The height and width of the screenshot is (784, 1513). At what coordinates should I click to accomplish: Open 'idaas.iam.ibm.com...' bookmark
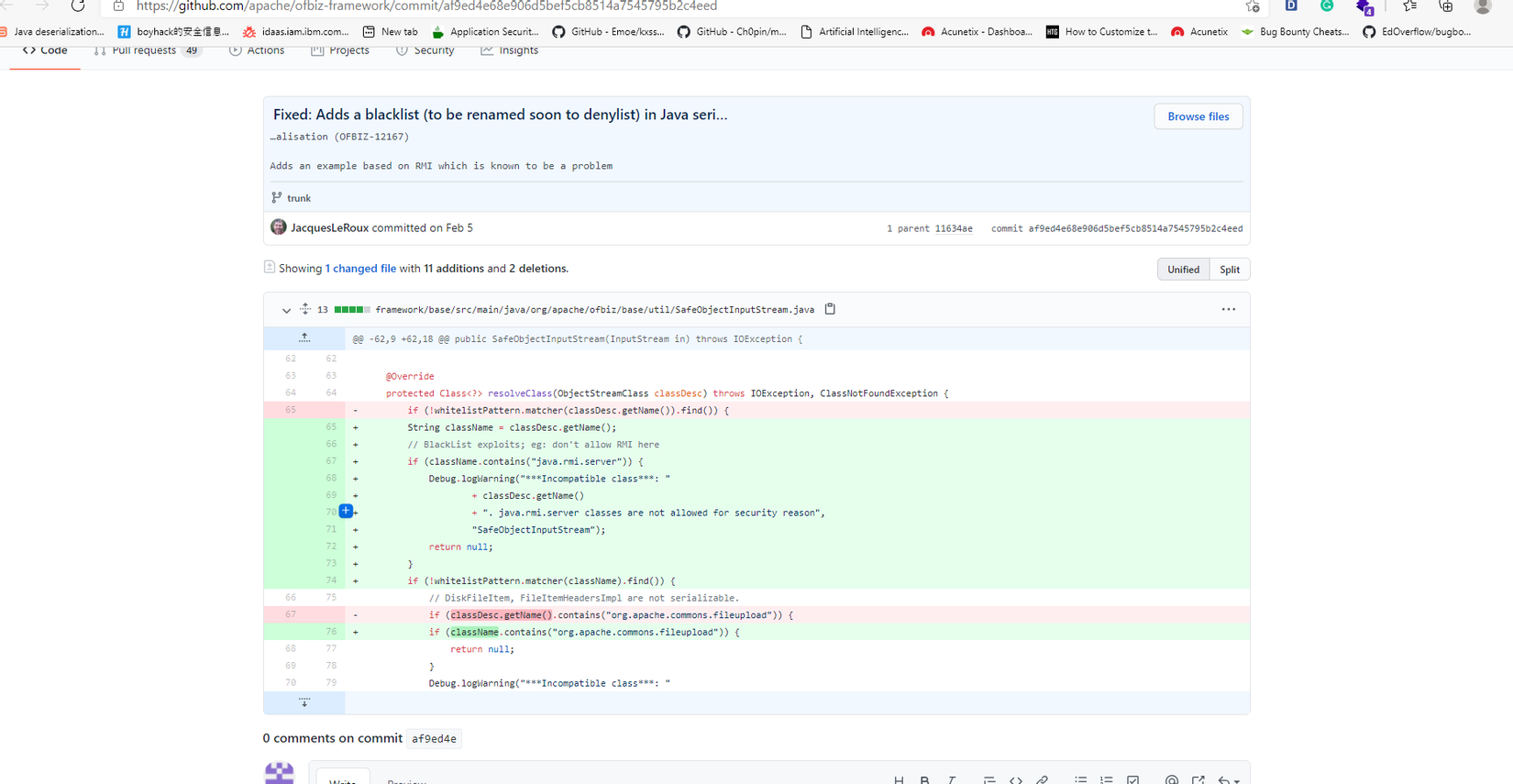click(296, 31)
